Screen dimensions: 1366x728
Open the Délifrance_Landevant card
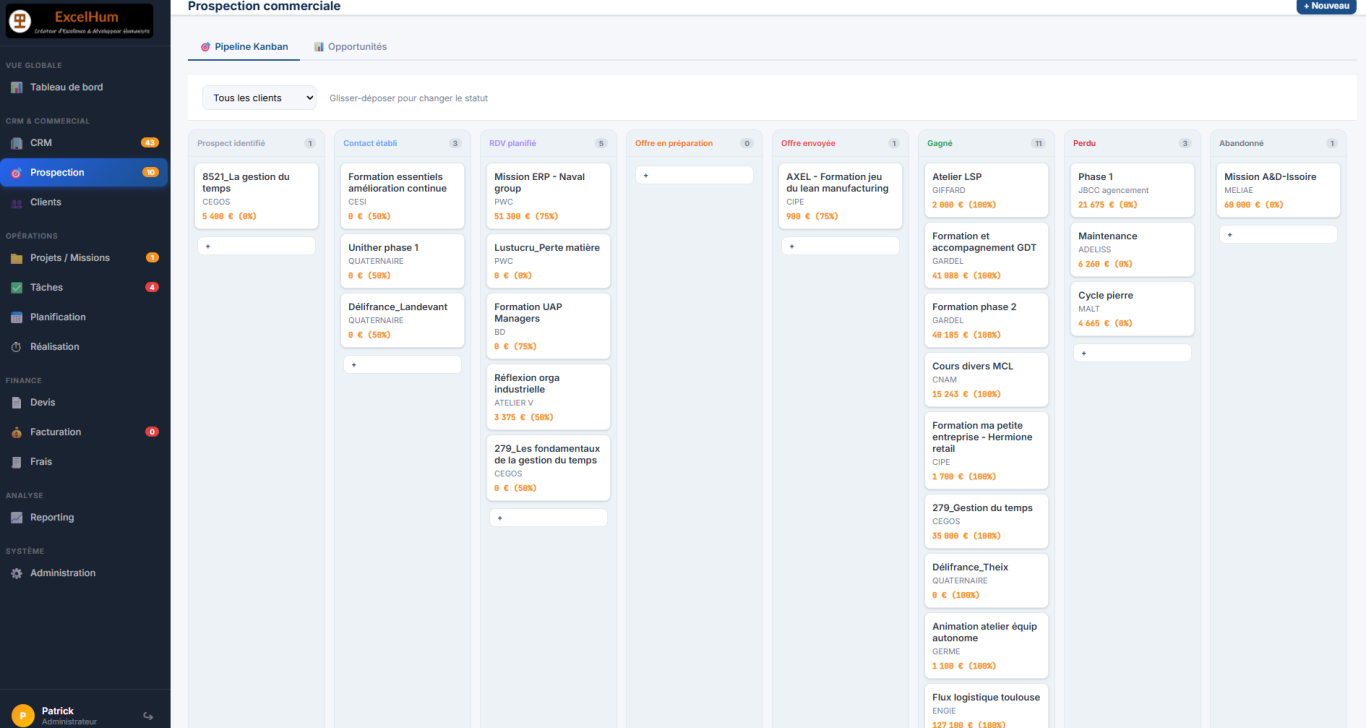coord(402,320)
